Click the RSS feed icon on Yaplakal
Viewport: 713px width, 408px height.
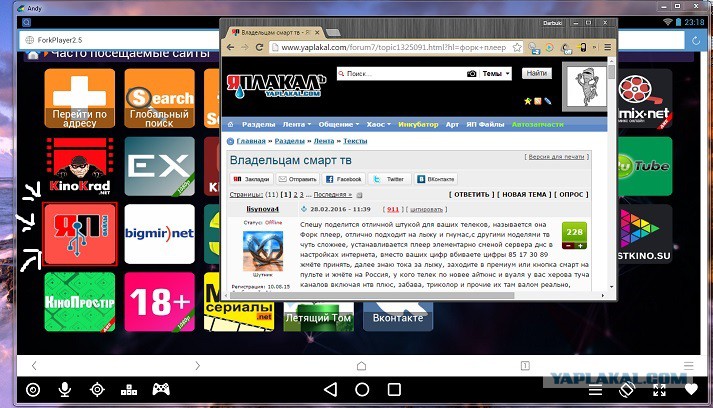tap(537, 101)
